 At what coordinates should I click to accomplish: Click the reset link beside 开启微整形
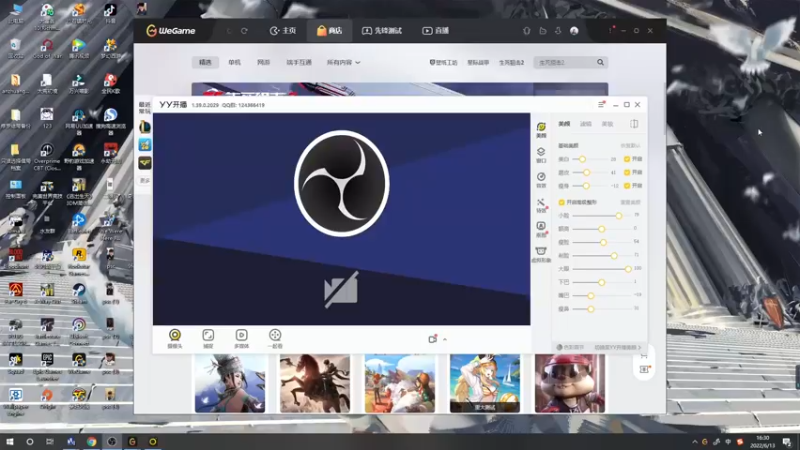point(630,203)
